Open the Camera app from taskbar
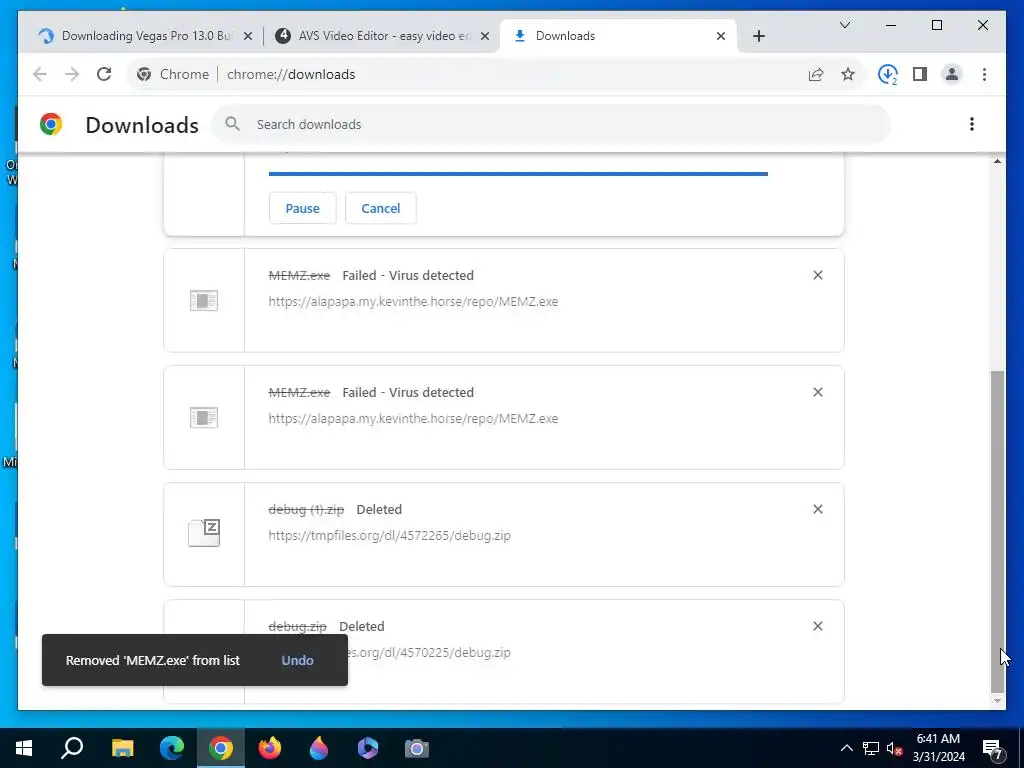 pyautogui.click(x=417, y=748)
